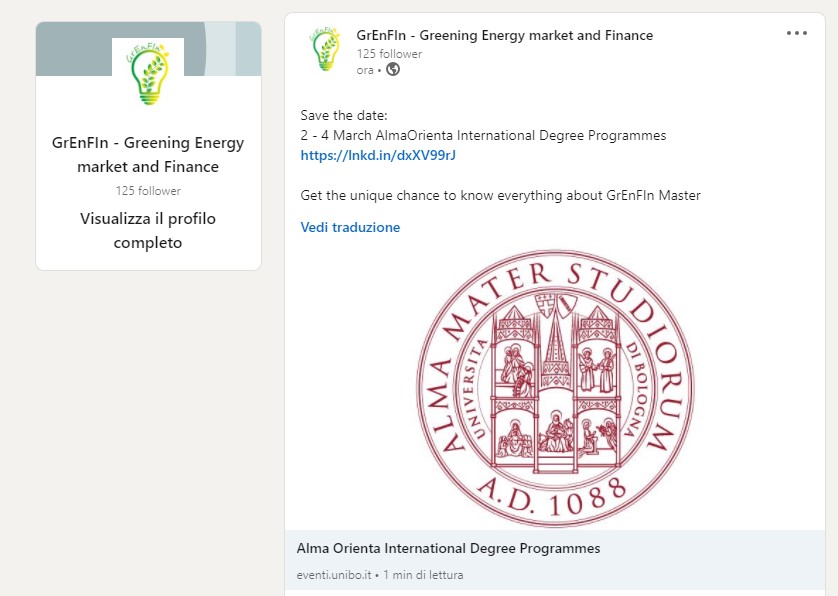
Task: Click the 'ora' post timestamp
Action: point(365,70)
